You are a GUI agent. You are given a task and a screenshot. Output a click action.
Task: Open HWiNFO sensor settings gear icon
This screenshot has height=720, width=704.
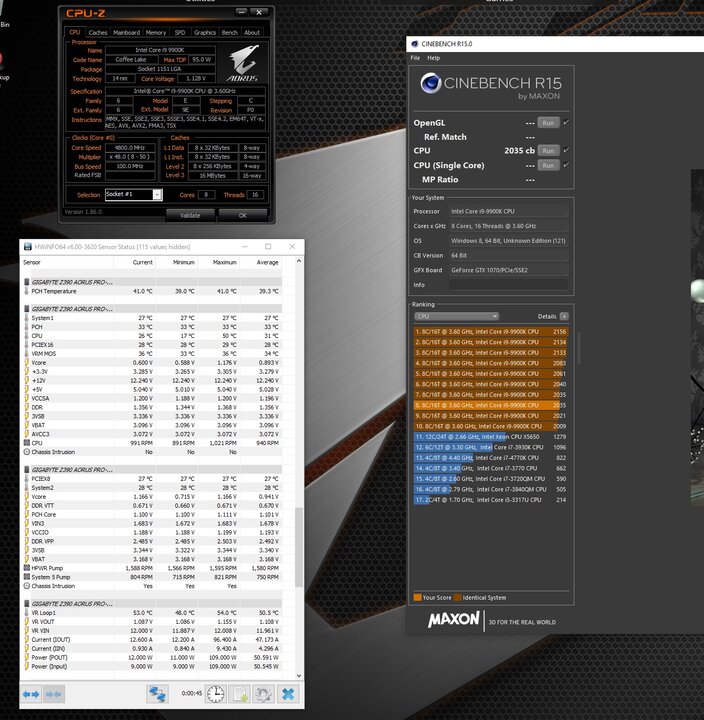264,694
